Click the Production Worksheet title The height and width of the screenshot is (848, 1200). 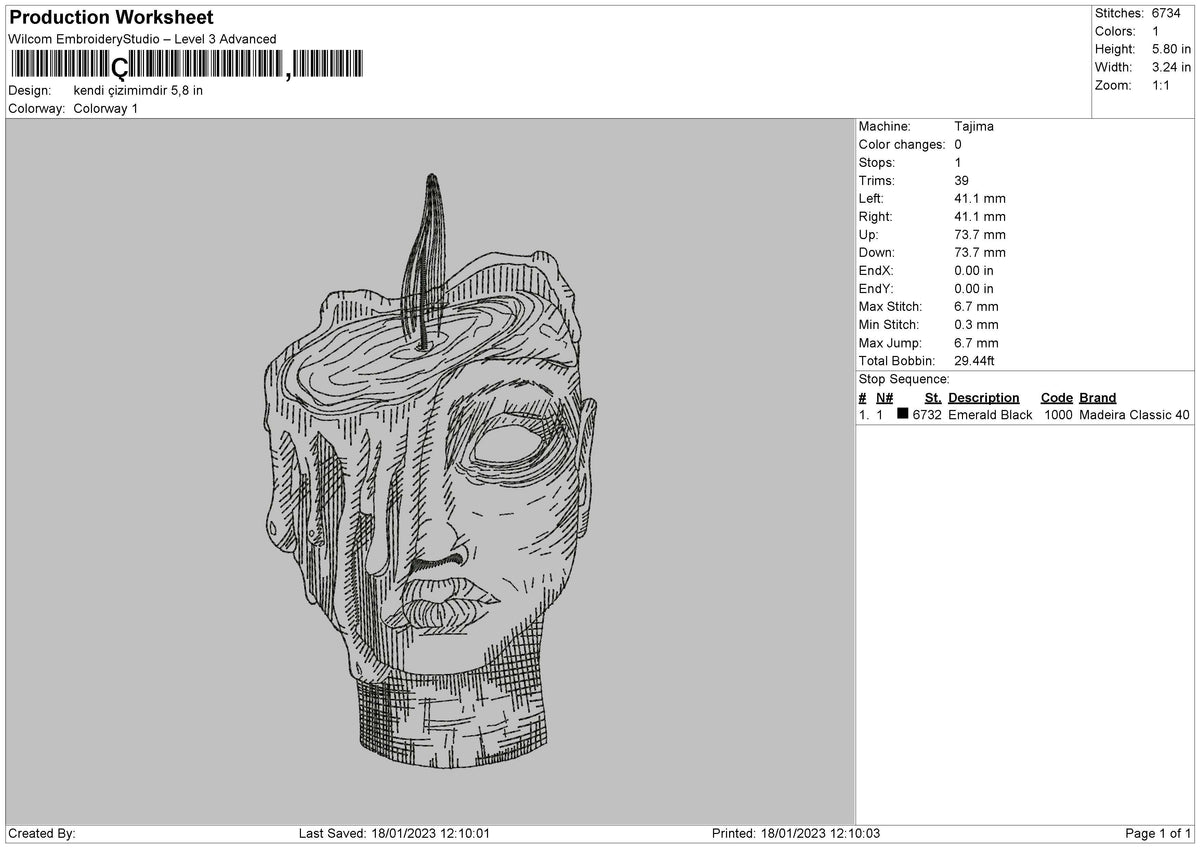coord(111,17)
